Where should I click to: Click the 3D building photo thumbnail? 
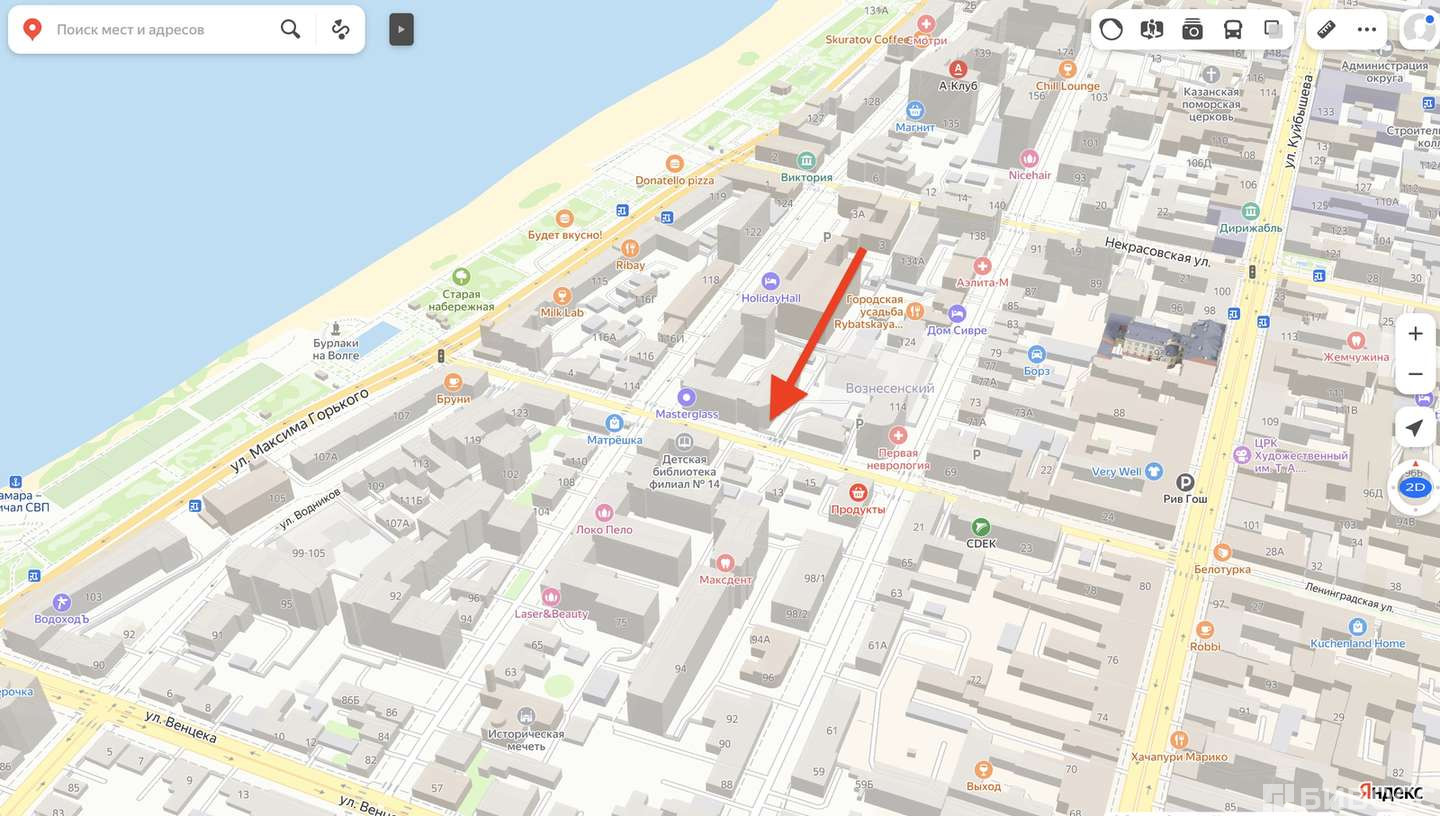tap(1161, 340)
